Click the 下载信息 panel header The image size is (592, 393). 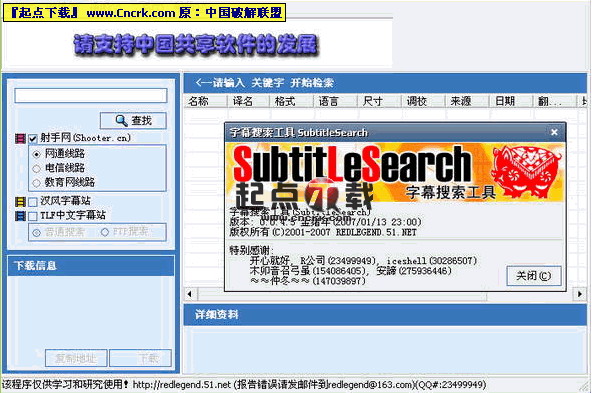[91, 266]
